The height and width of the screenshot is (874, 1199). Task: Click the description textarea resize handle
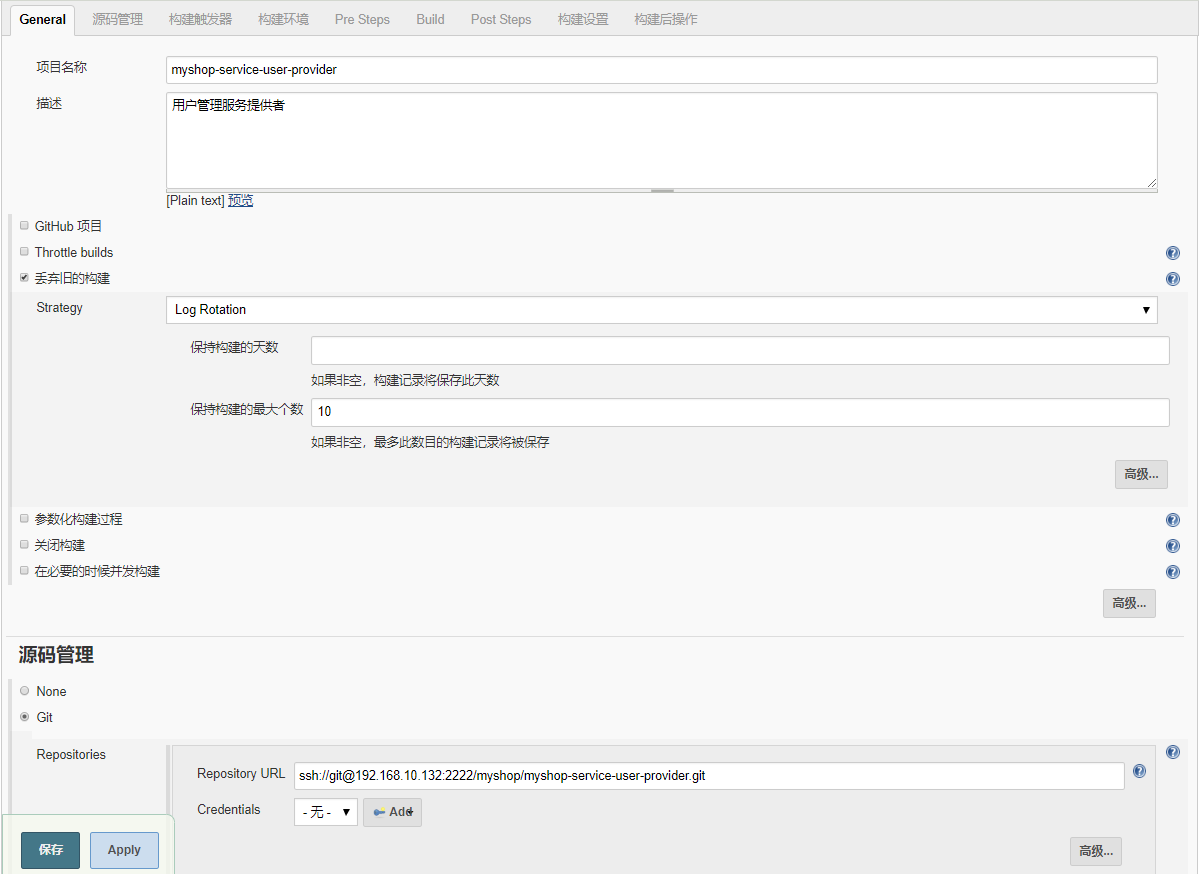1151,183
